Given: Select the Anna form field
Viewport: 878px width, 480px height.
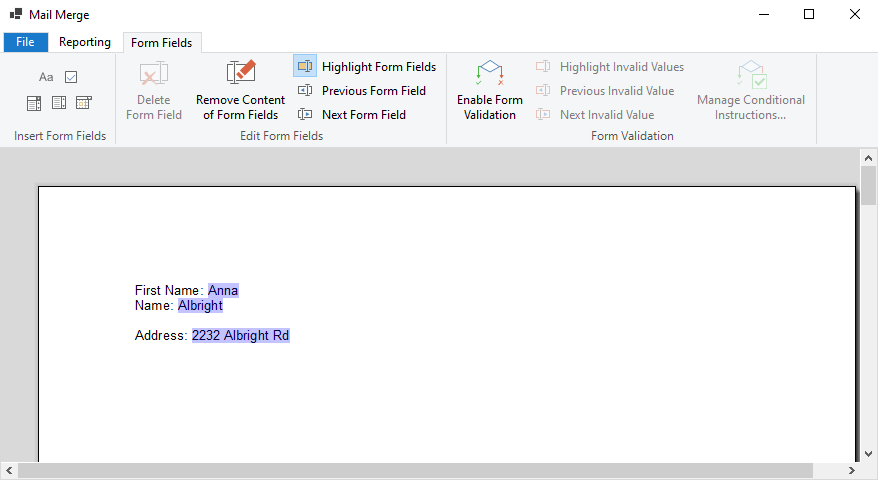Looking at the screenshot, I should pyautogui.click(x=223, y=290).
